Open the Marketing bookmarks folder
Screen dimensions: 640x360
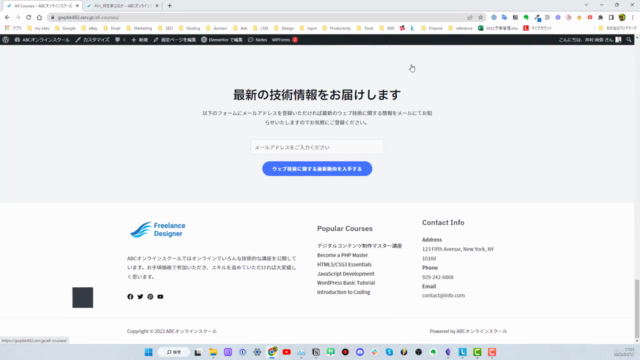point(139,28)
